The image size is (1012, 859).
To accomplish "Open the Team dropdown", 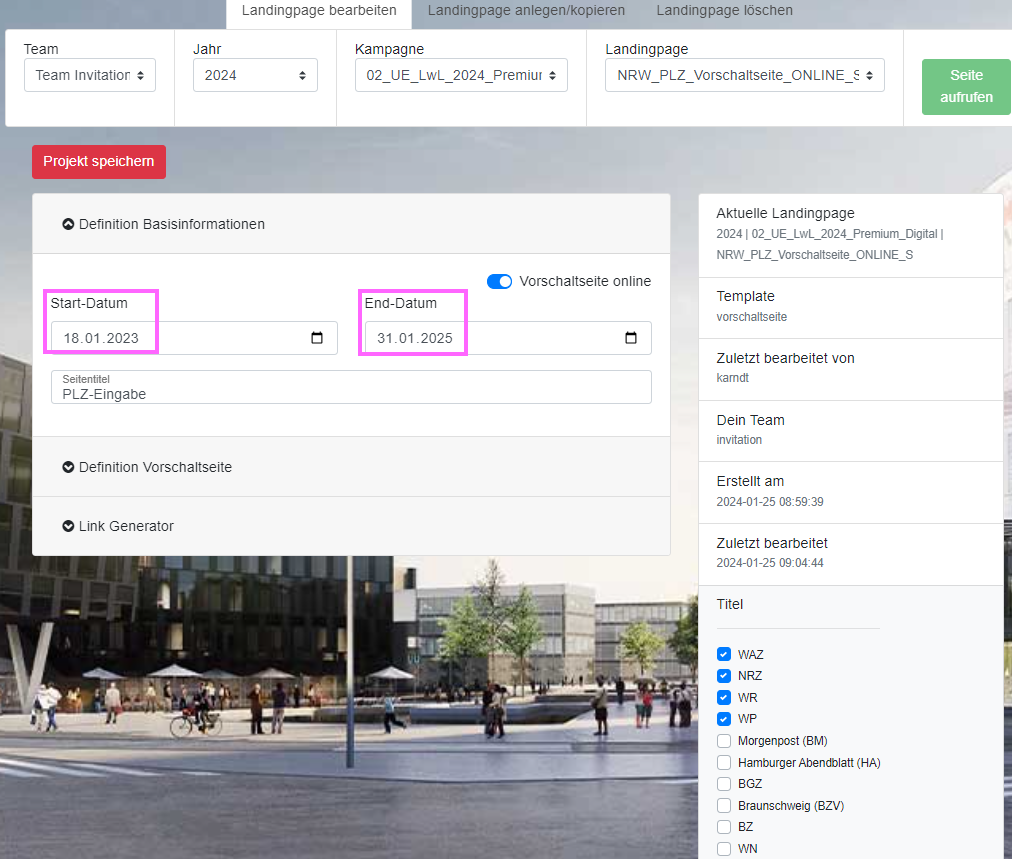I will pos(90,75).
